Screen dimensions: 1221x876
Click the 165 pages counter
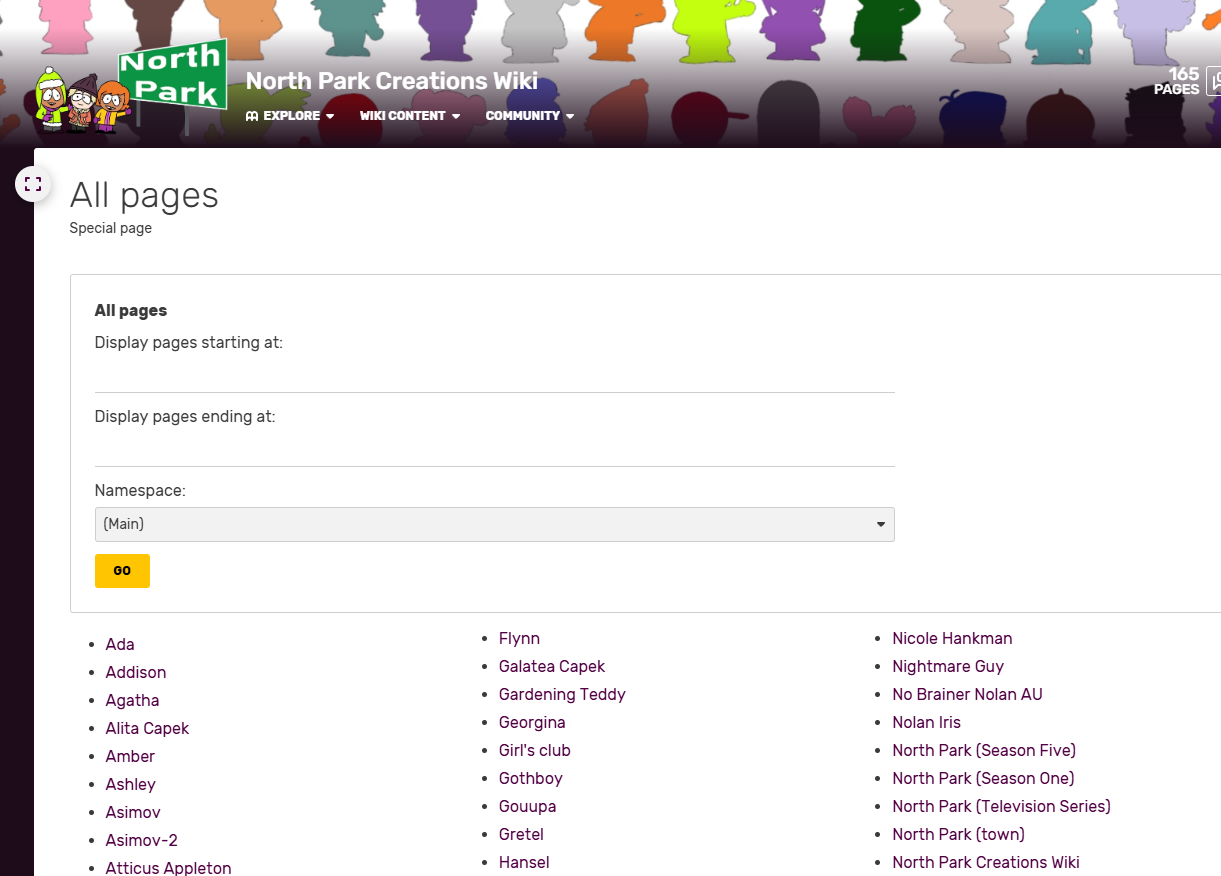tap(1177, 81)
